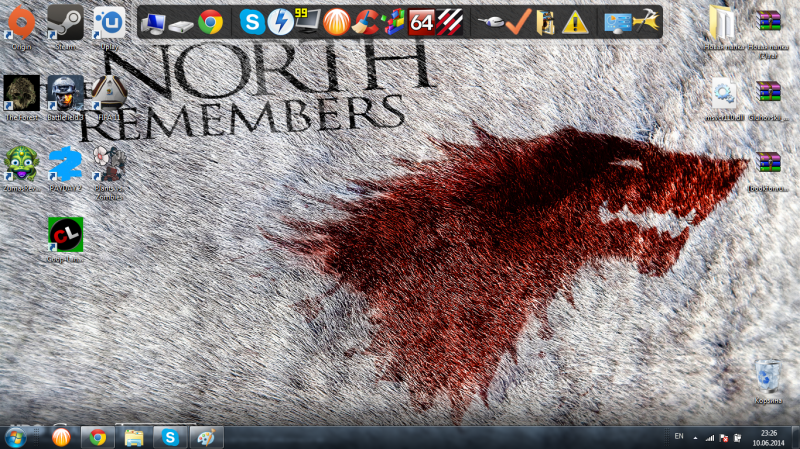Select the Zuma's Revenge shortcut

click(x=21, y=169)
